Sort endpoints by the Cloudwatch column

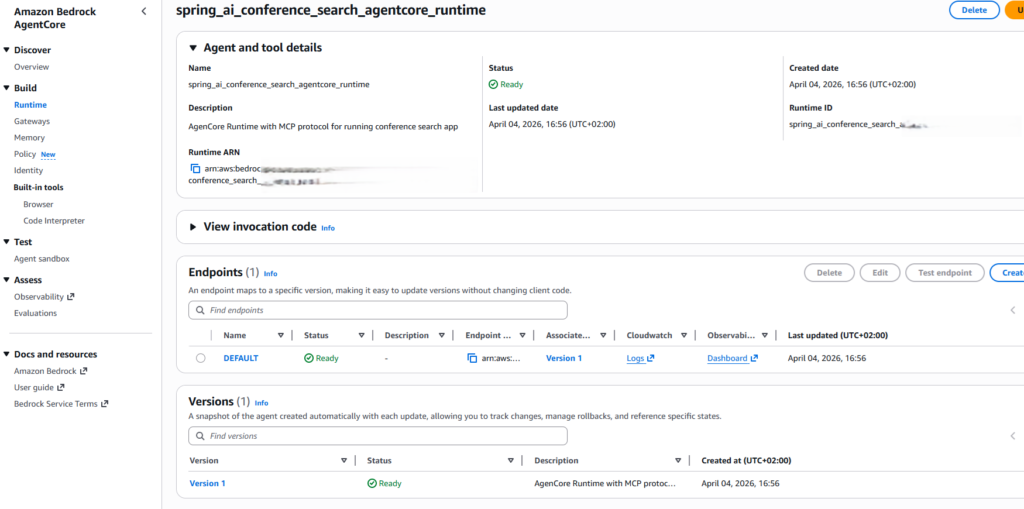[684, 335]
